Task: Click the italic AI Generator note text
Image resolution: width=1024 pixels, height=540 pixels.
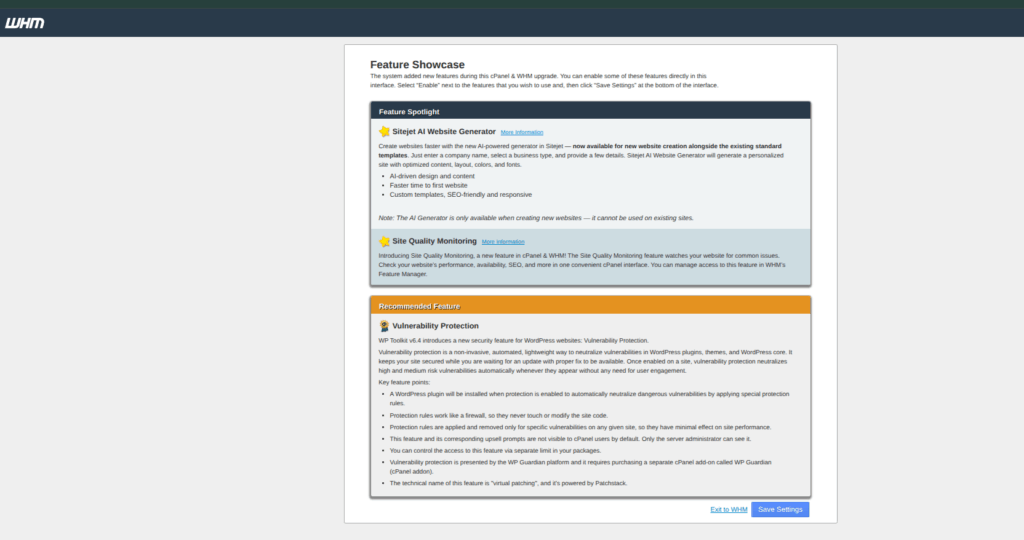Action: click(535, 217)
